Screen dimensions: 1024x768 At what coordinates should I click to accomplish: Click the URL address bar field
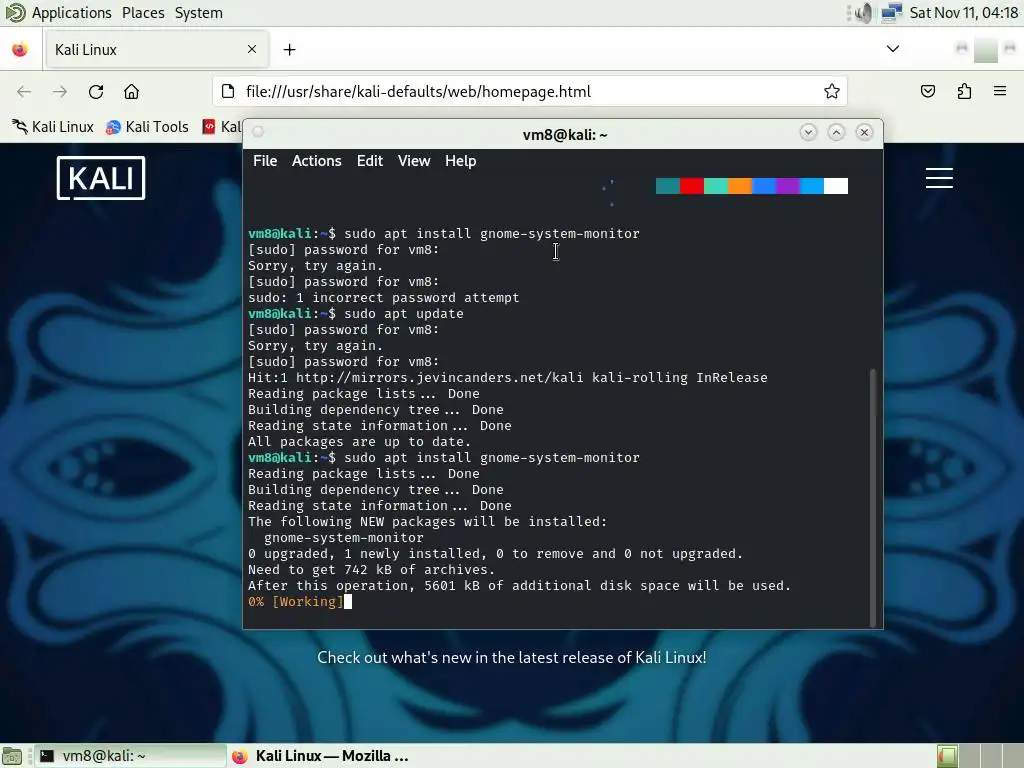click(529, 91)
